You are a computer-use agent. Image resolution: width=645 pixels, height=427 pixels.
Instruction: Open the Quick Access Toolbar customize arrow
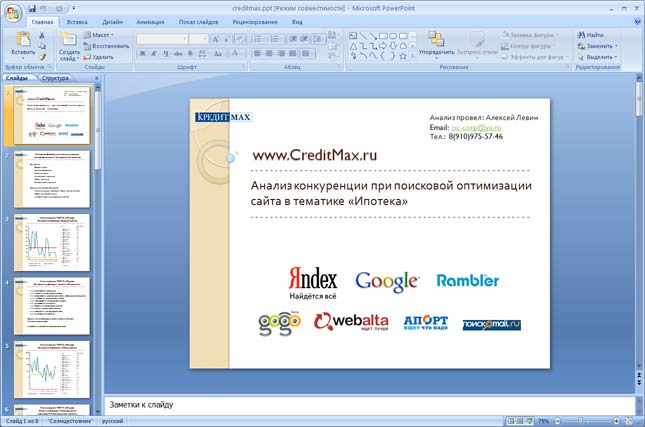74,8
